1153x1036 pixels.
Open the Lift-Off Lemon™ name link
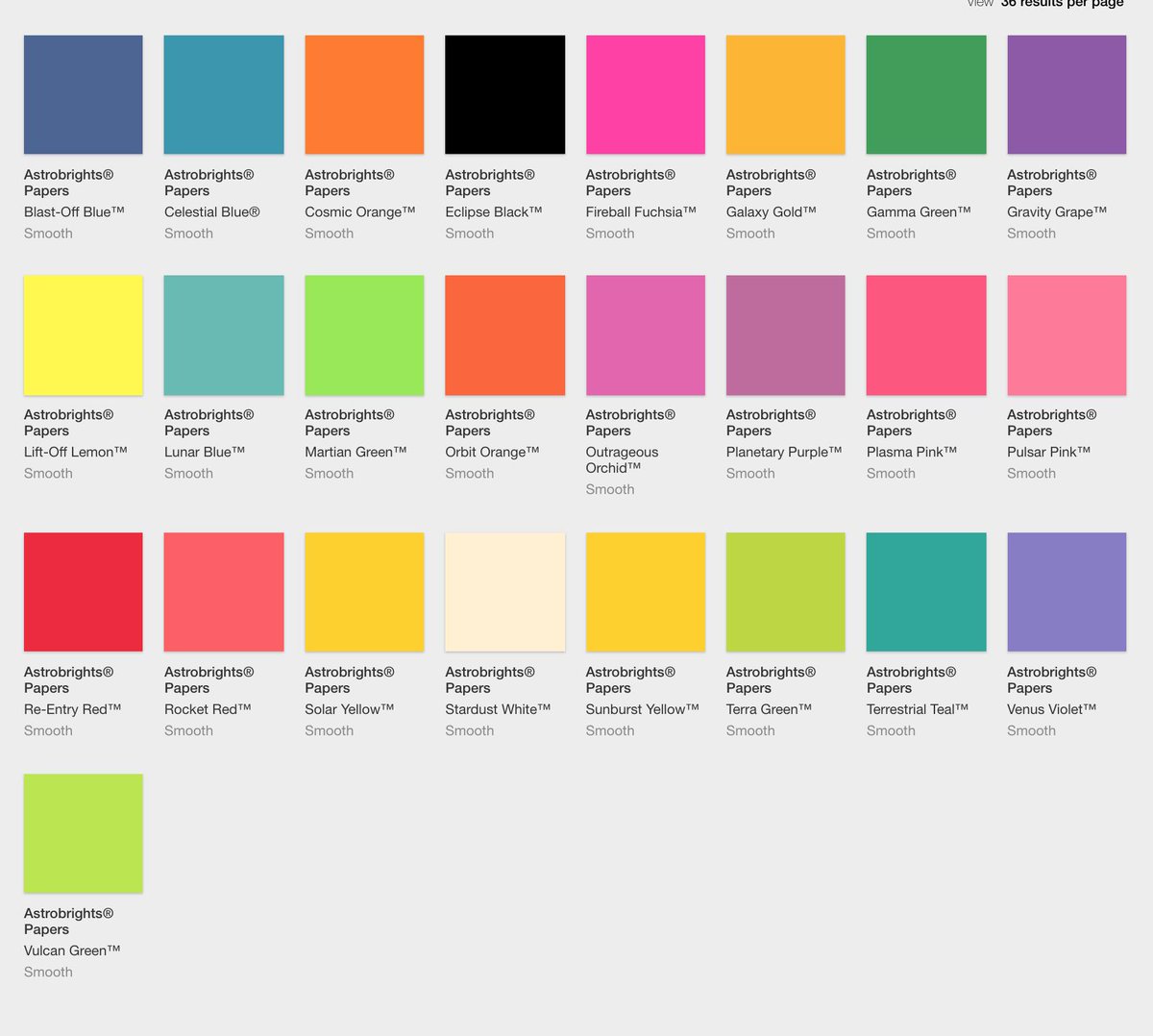point(76,452)
